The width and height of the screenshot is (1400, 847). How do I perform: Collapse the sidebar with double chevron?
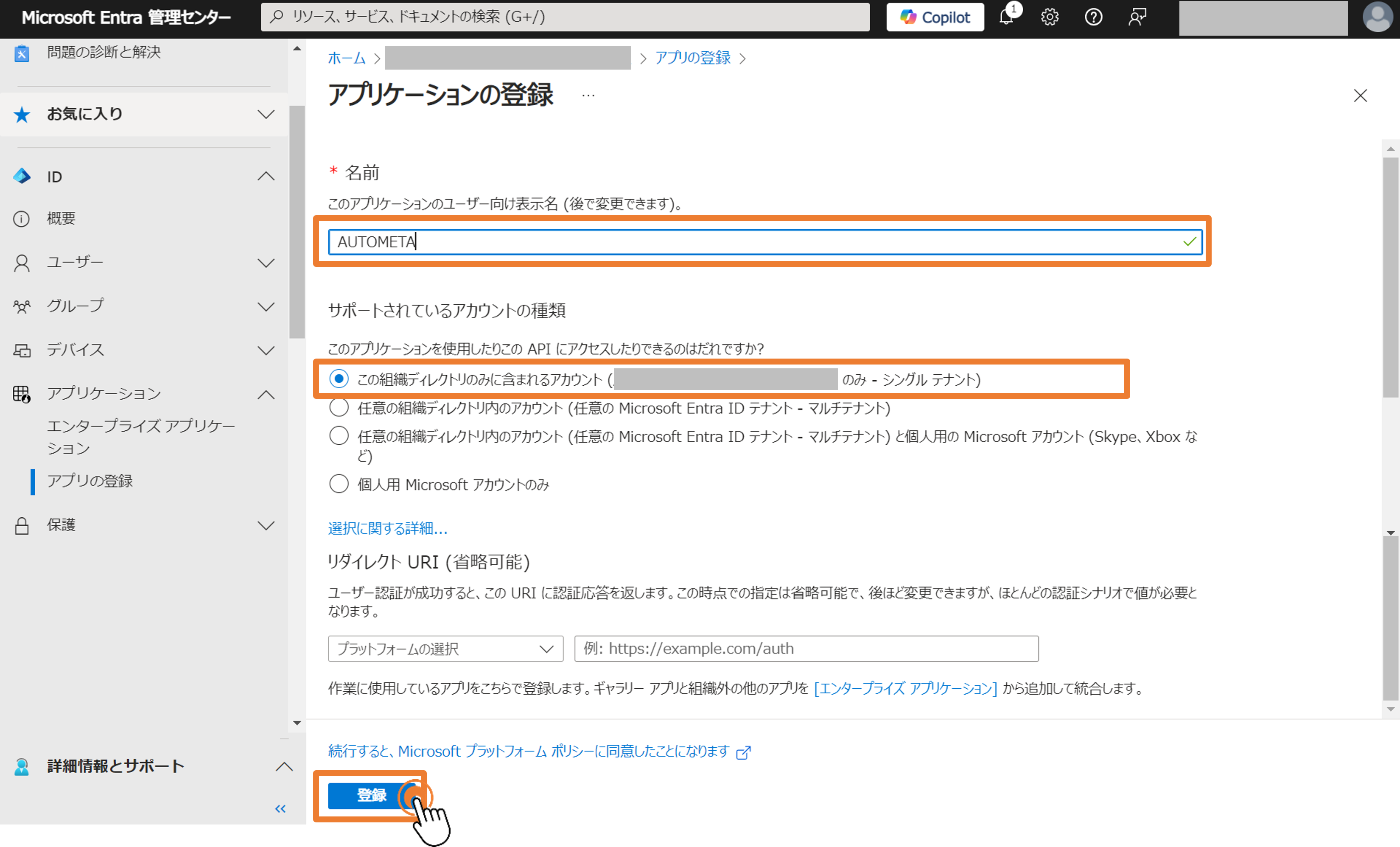pos(280,808)
